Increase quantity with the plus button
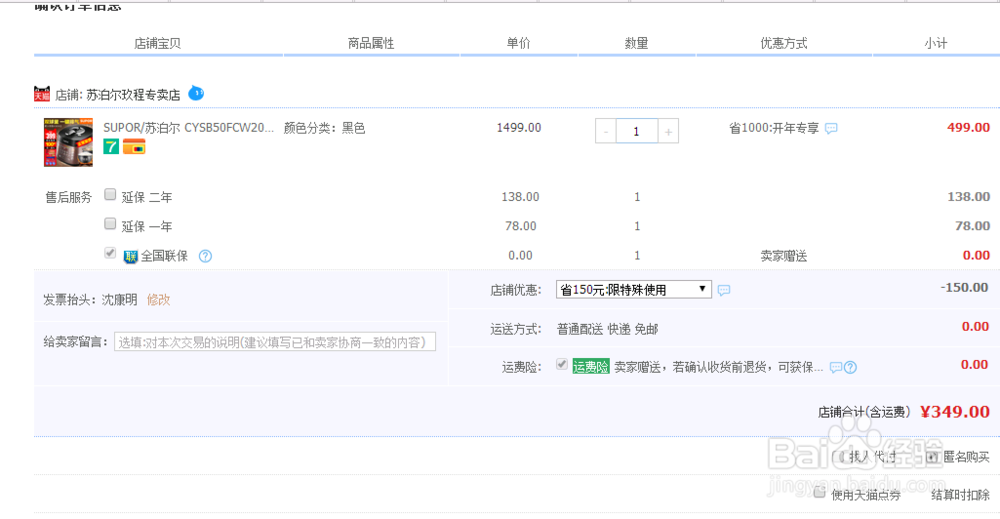Image resolution: width=1000 pixels, height=519 pixels. coord(668,131)
